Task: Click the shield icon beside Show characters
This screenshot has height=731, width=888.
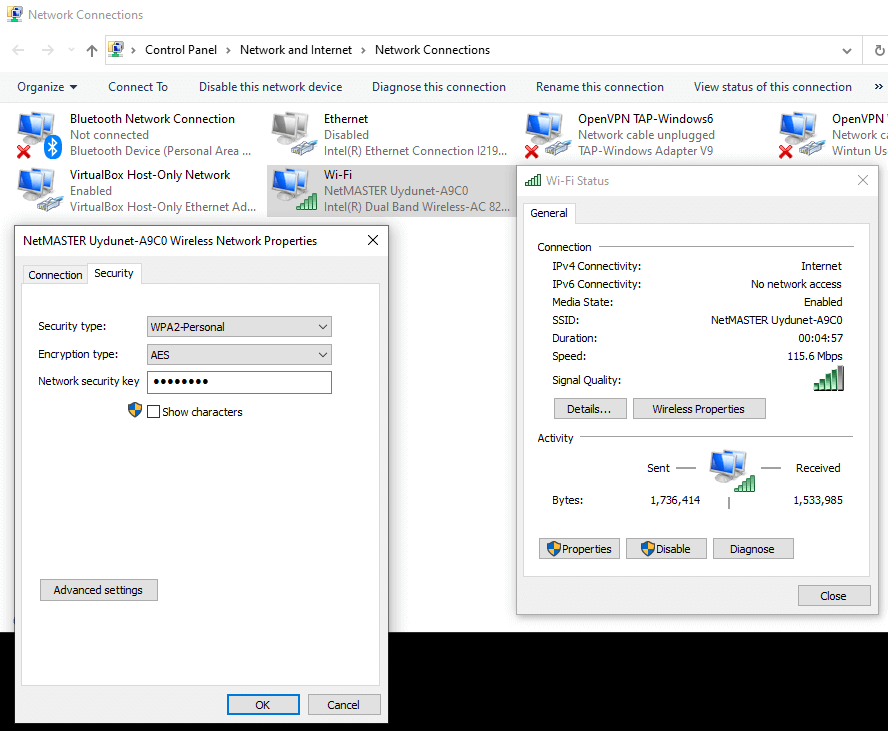Action: (x=135, y=410)
